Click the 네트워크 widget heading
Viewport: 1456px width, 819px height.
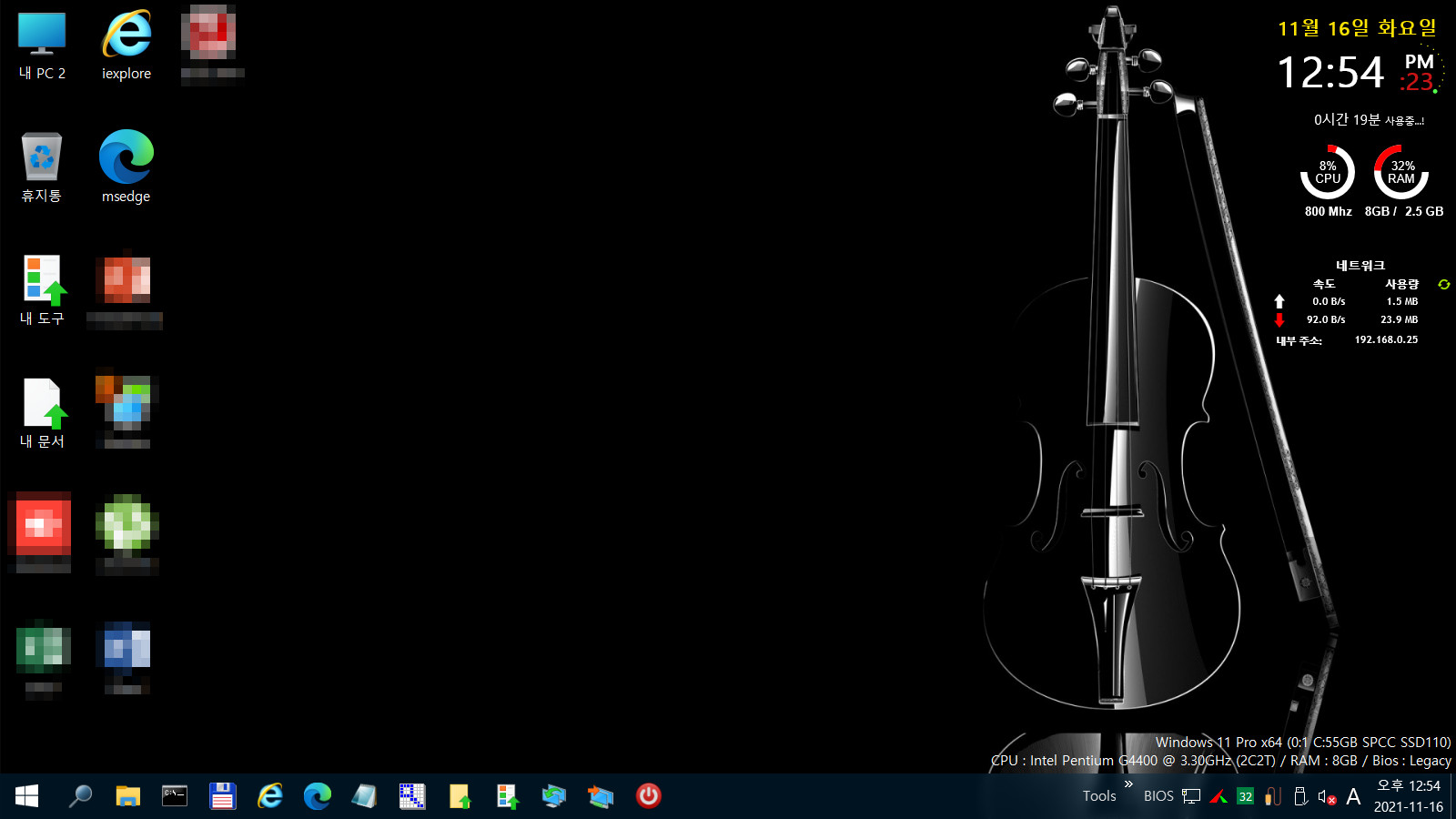[1360, 266]
